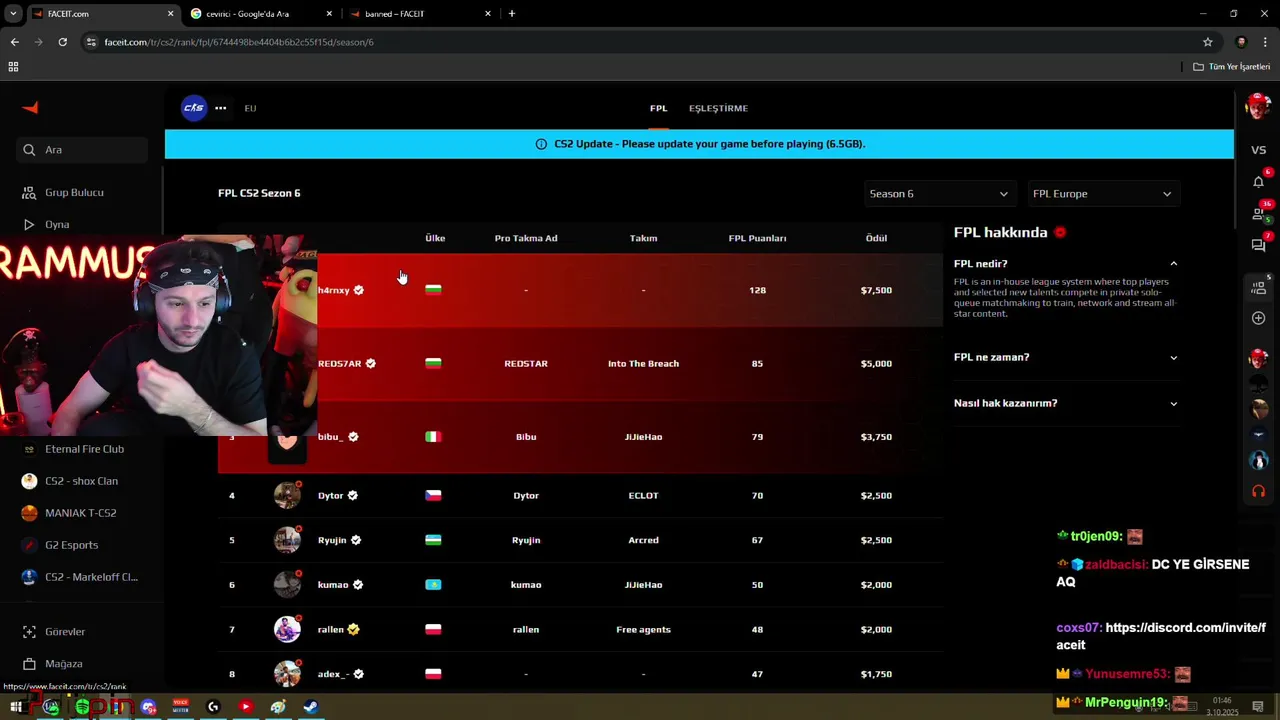Reload the FACEIT page
Viewport: 1280px width, 720px height.
coord(62,42)
